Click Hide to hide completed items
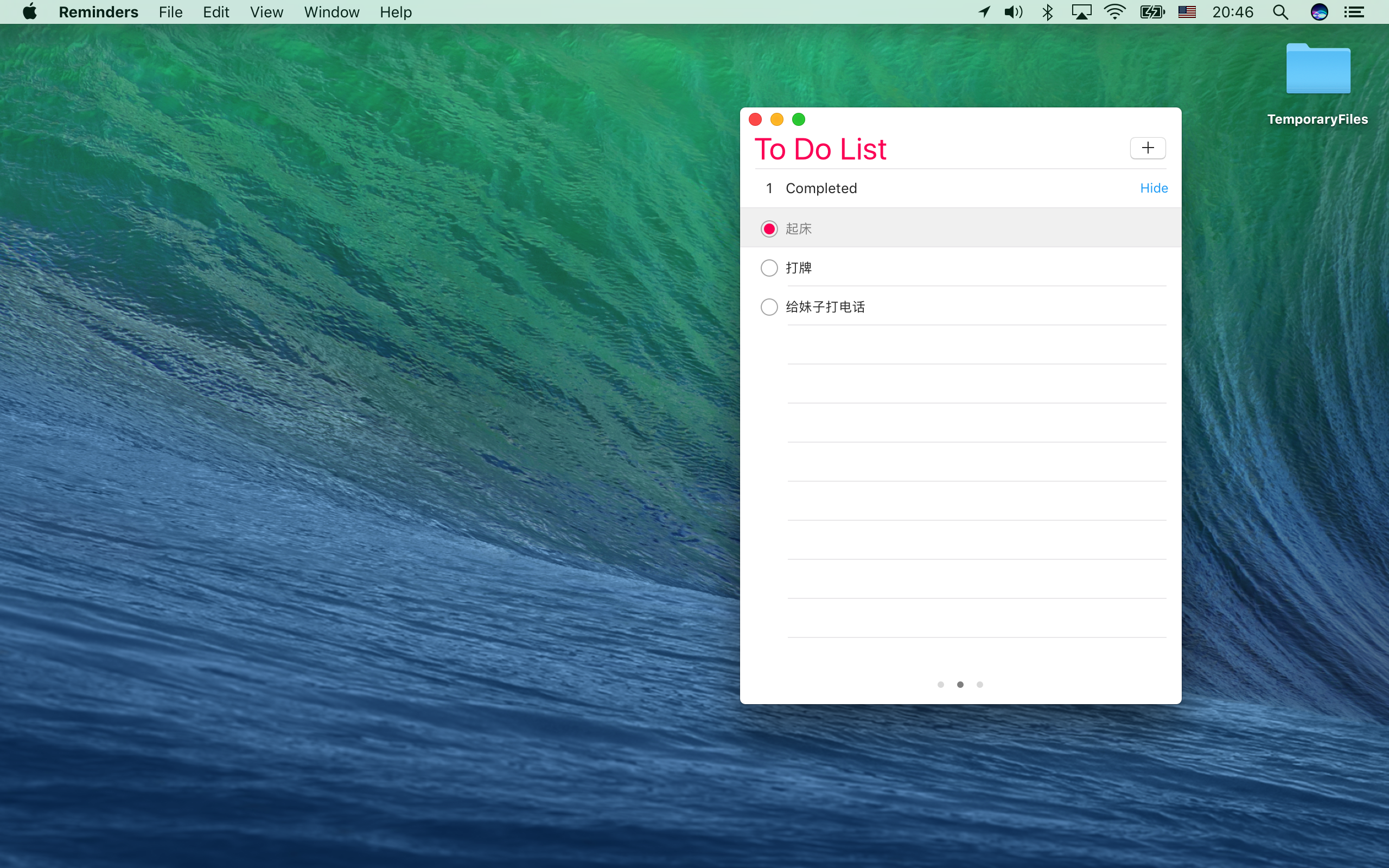Image resolution: width=1389 pixels, height=868 pixels. [1154, 188]
